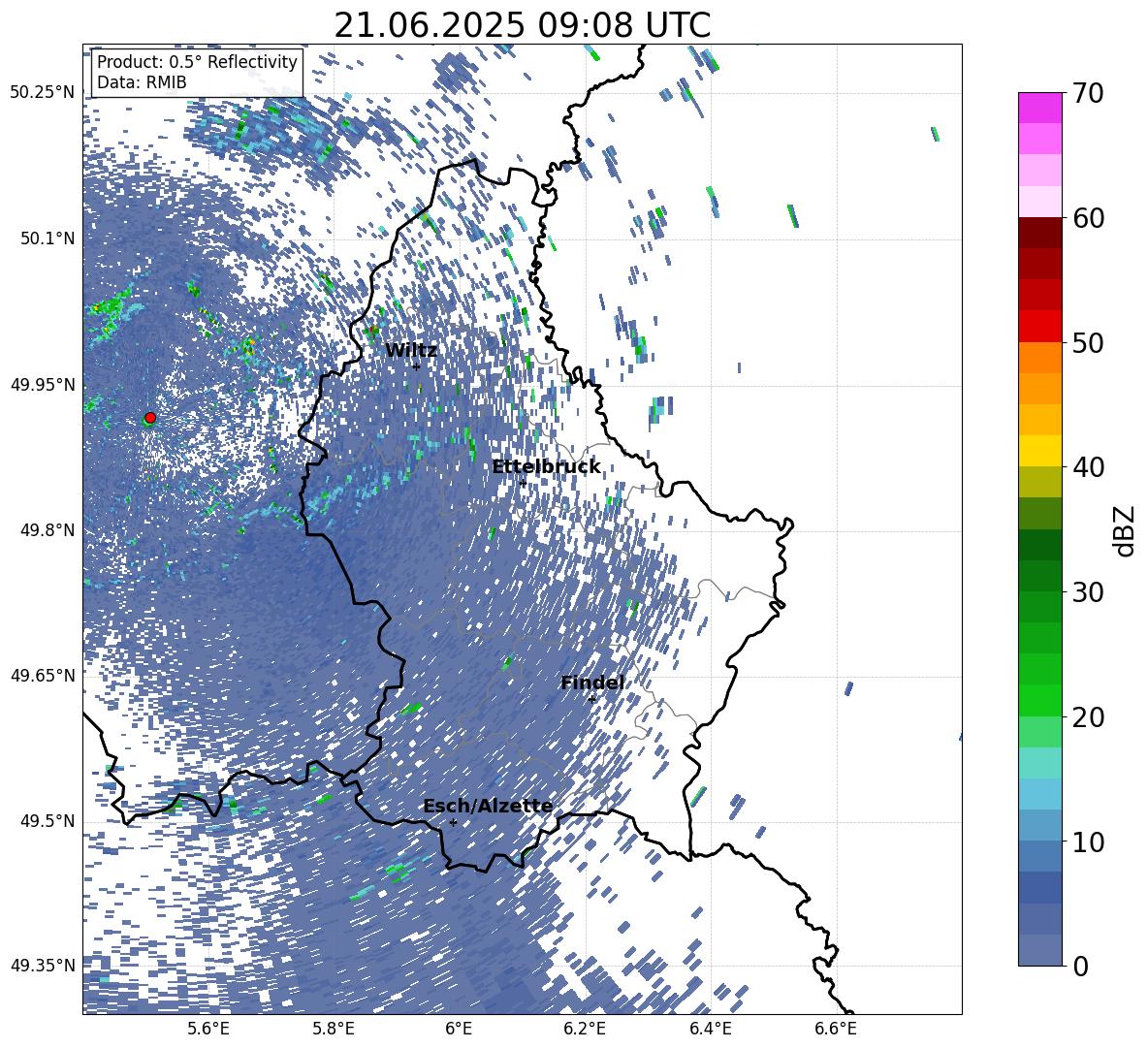Click the Ettelbruck city label
1148x1048 pixels.
click(x=546, y=467)
